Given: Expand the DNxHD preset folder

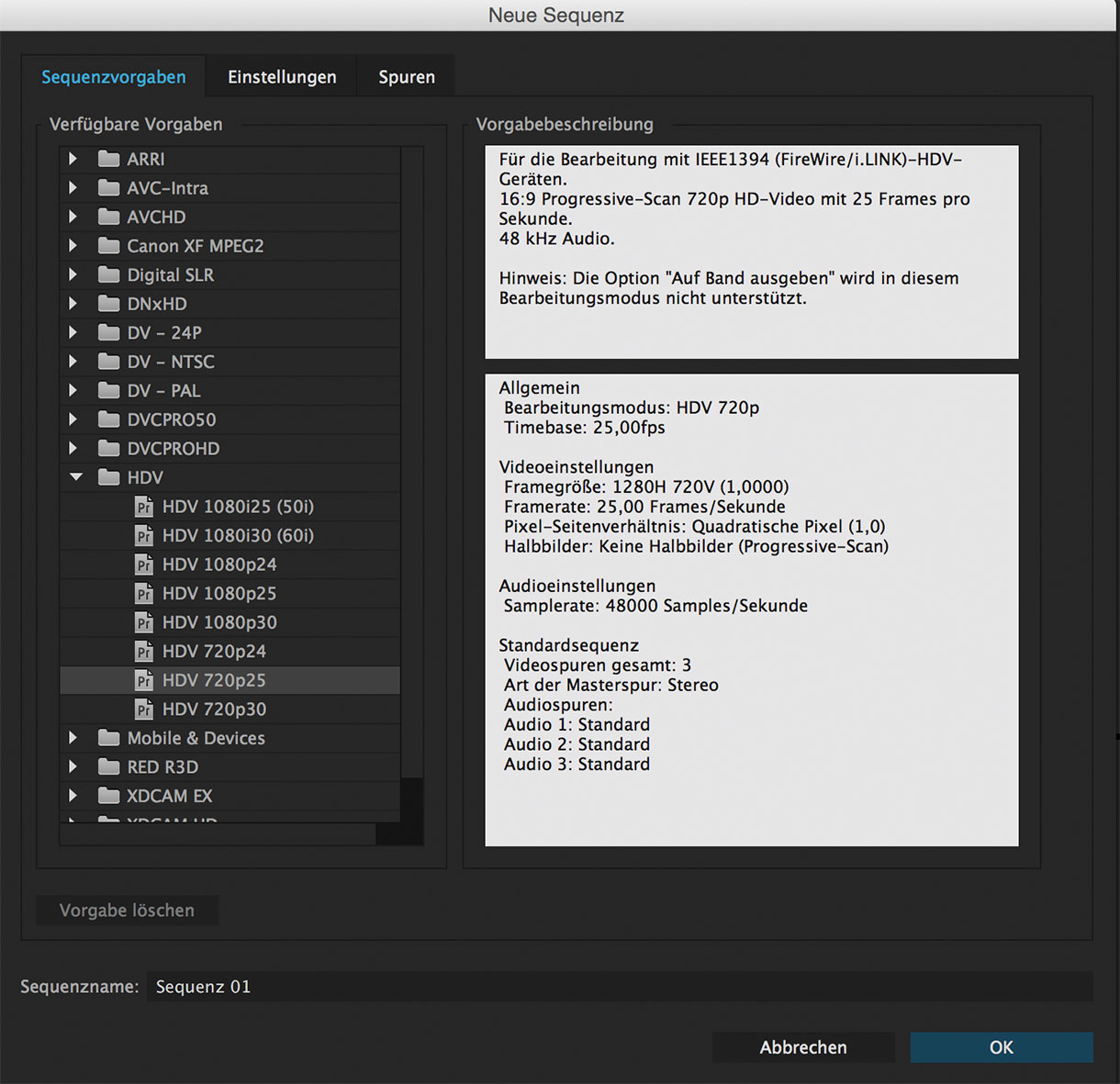Looking at the screenshot, I should 73,304.
